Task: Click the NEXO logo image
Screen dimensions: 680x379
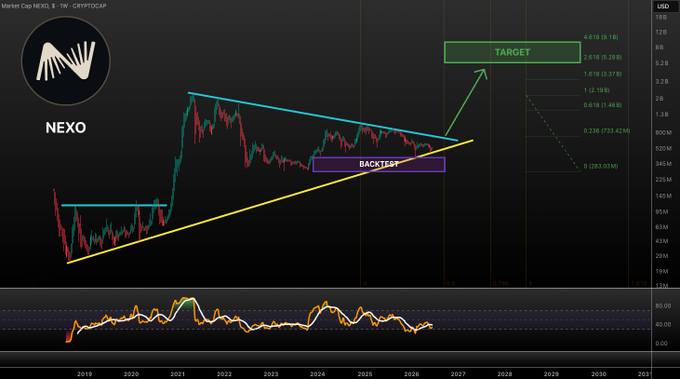Action: pos(66,61)
